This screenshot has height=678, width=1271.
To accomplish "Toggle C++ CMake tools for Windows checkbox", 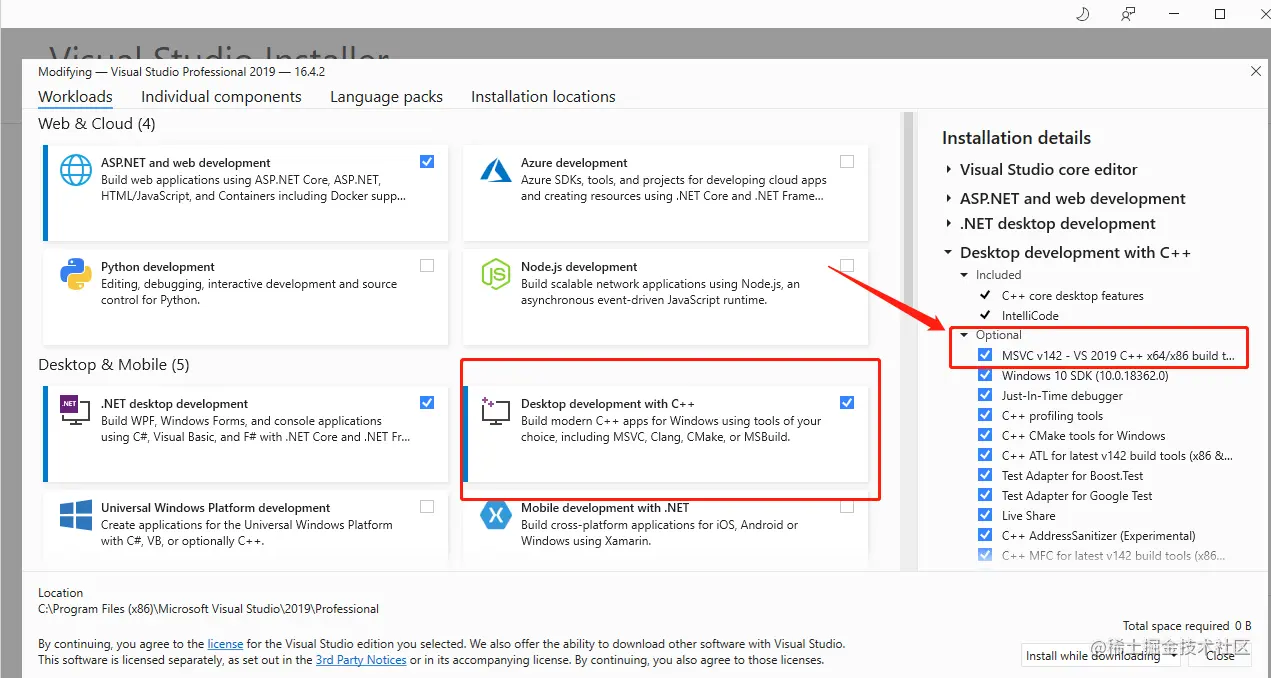I will coord(985,435).
